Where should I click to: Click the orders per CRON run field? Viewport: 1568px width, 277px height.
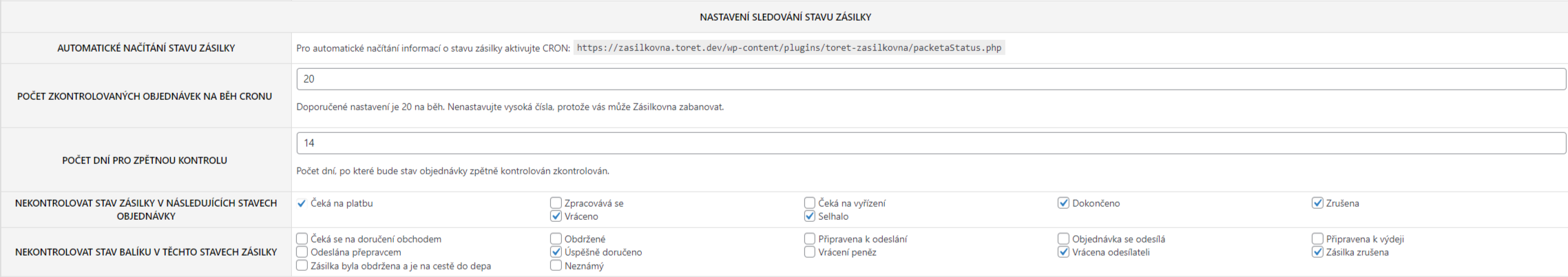point(931,79)
